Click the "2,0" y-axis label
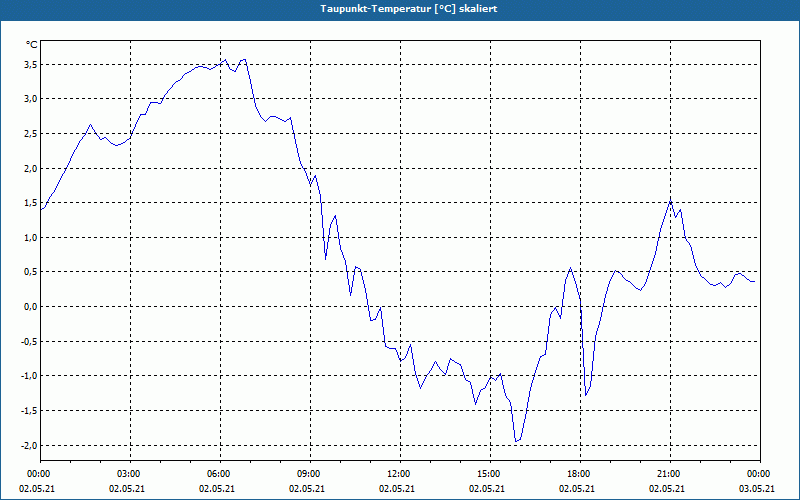The height and width of the screenshot is (500, 800). (31, 168)
